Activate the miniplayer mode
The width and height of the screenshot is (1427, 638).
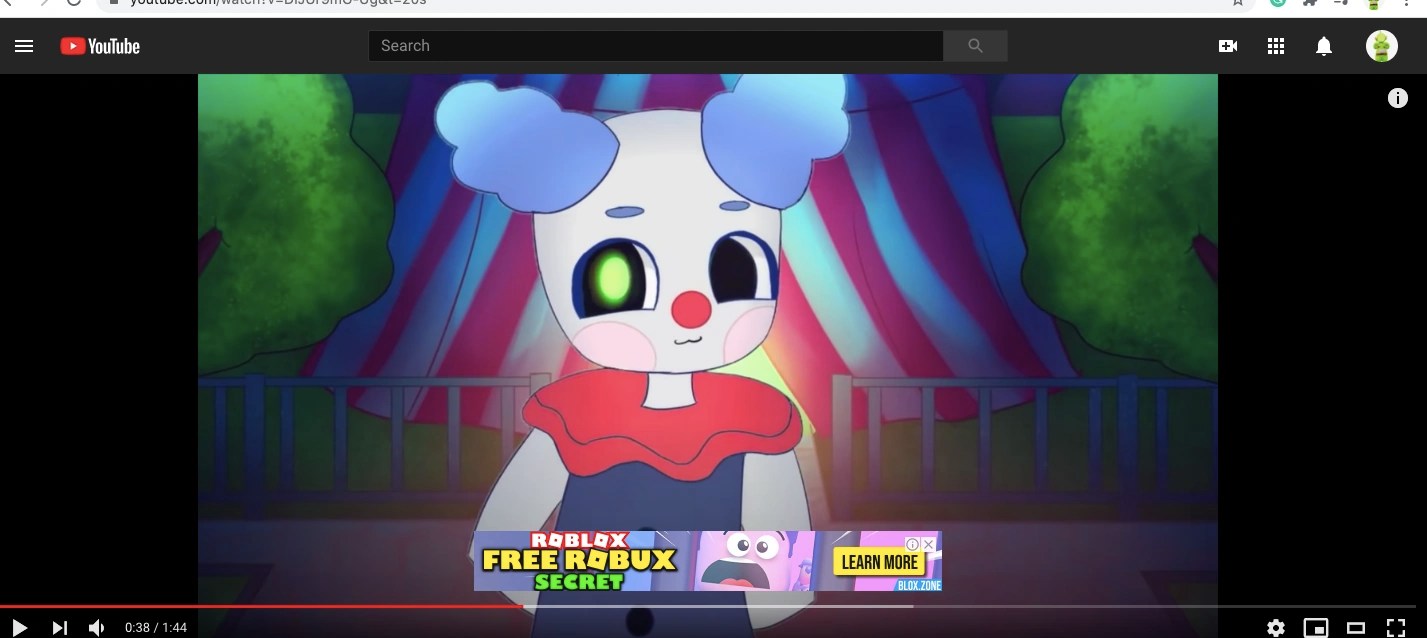pyautogui.click(x=1316, y=628)
